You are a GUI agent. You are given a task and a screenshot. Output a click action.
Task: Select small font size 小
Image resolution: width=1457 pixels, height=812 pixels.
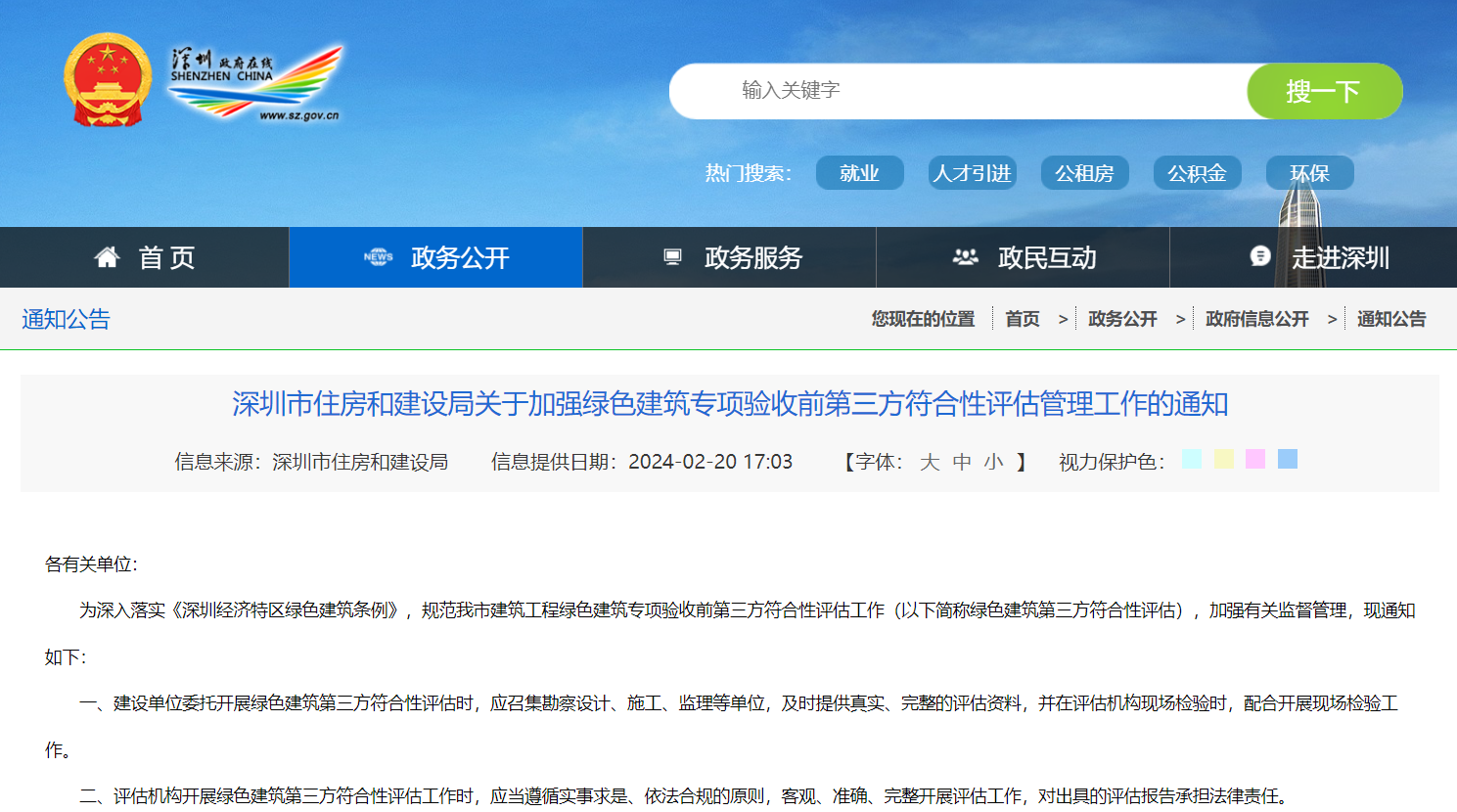[993, 462]
